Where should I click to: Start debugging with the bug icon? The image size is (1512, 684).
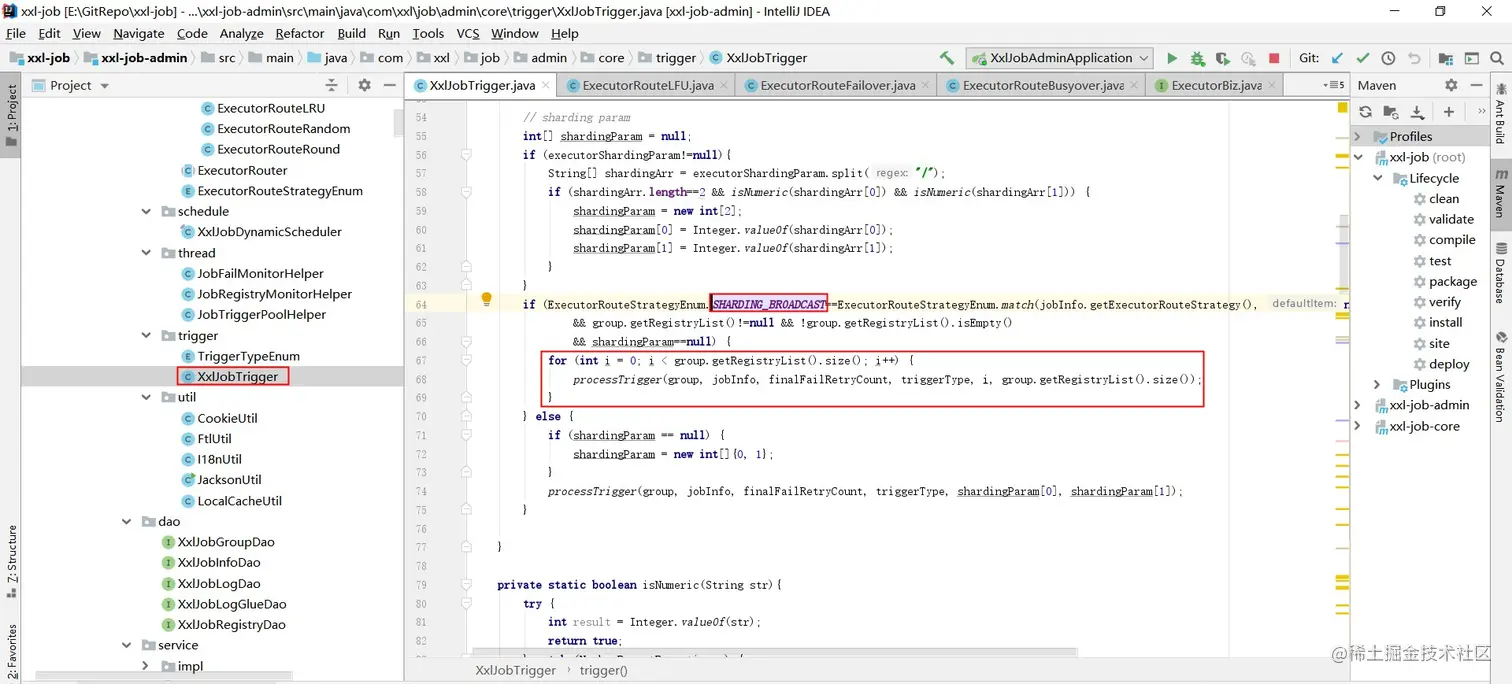(x=1197, y=58)
